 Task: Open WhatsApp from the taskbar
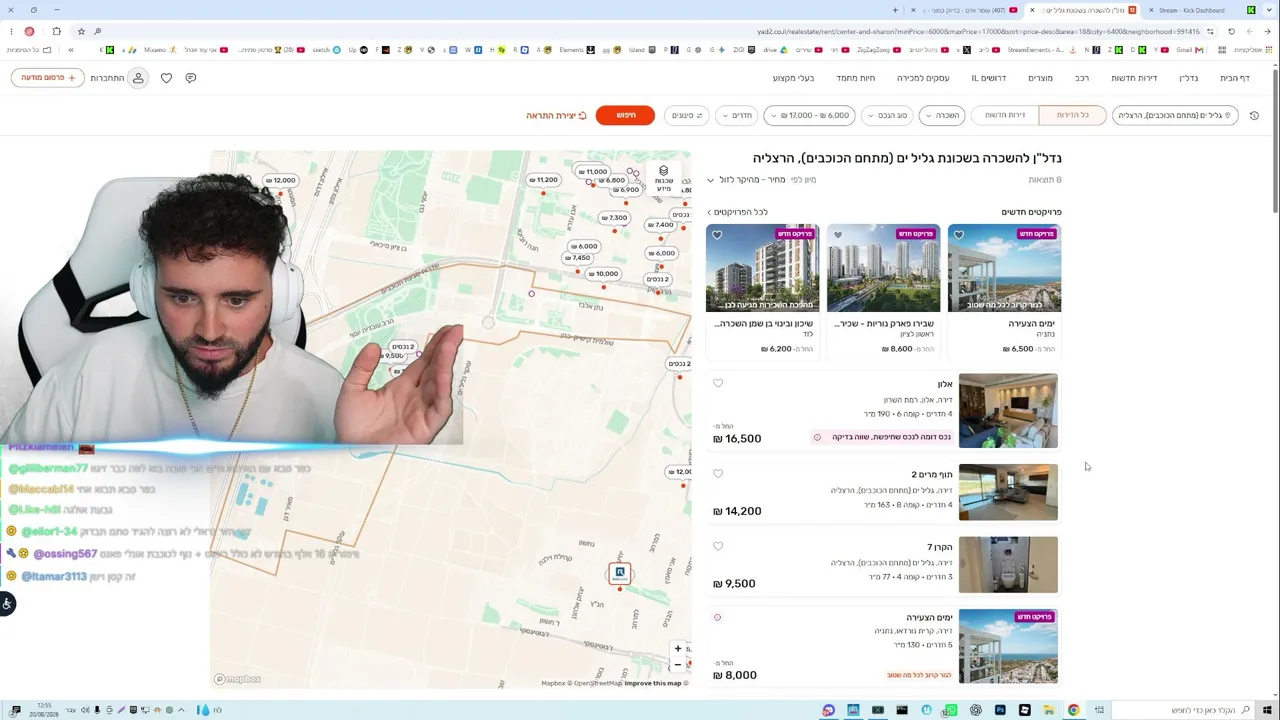pyautogui.click(x=951, y=710)
